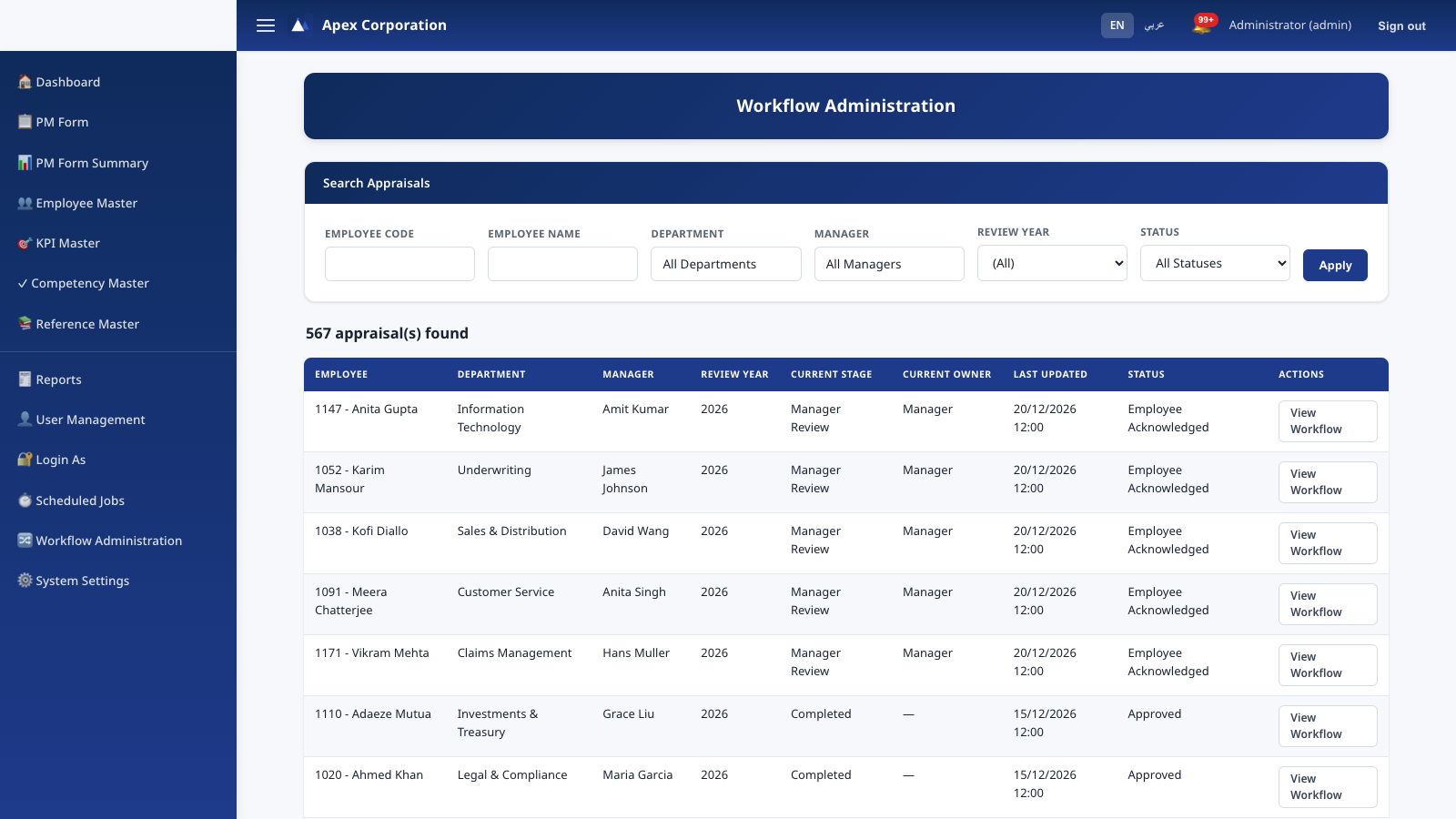Open the All Departments selector
The width and height of the screenshot is (1456, 819).
(x=726, y=264)
